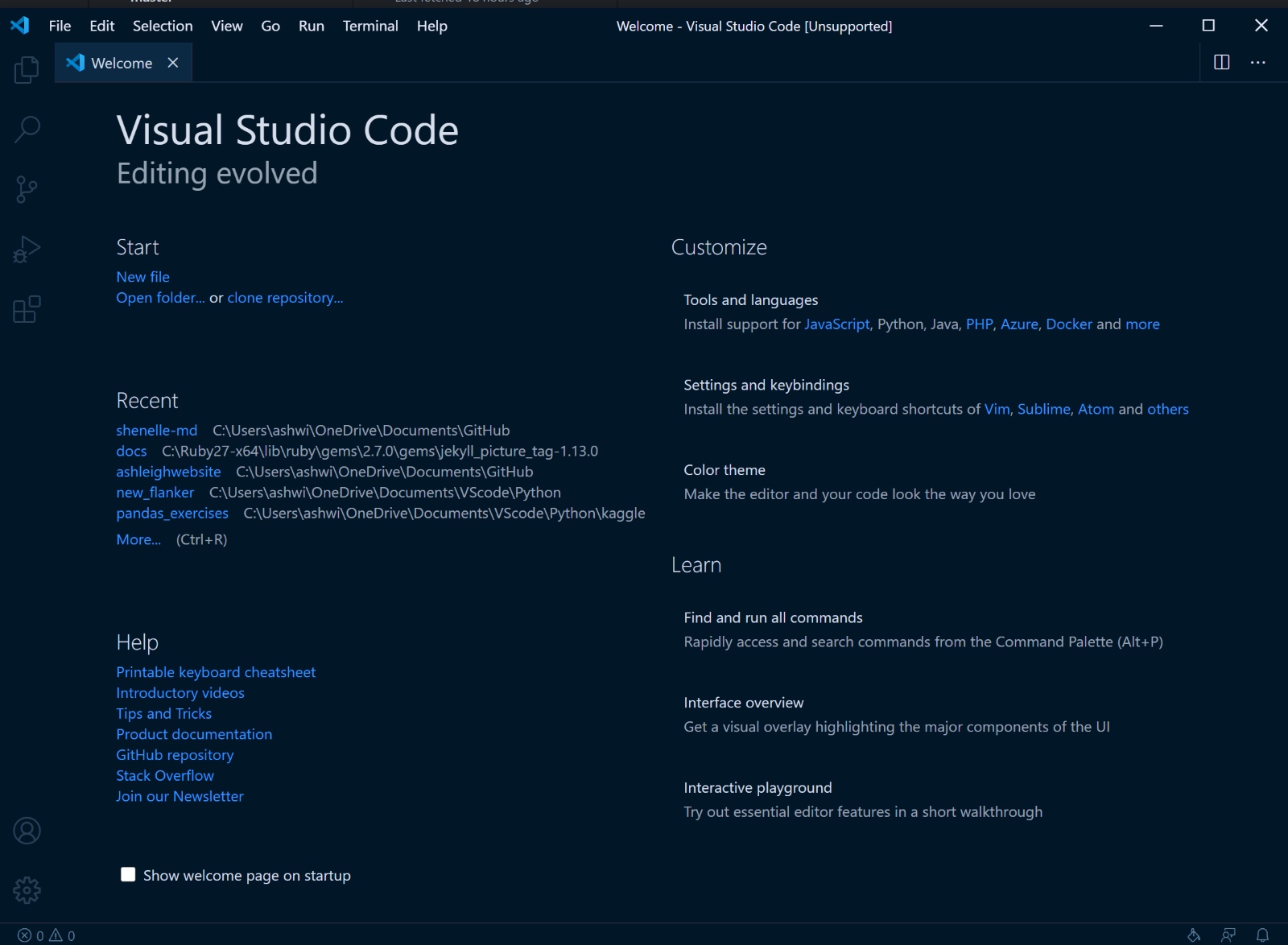Open recent folder docs
This screenshot has width=1288, height=945.
coord(131,452)
